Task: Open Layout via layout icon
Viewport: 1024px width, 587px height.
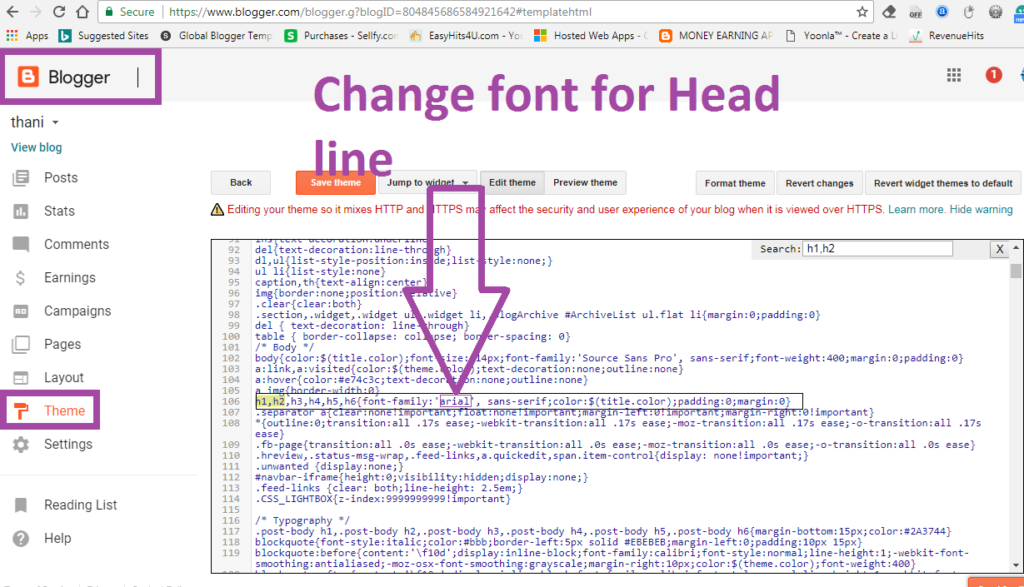Action: [x=21, y=377]
